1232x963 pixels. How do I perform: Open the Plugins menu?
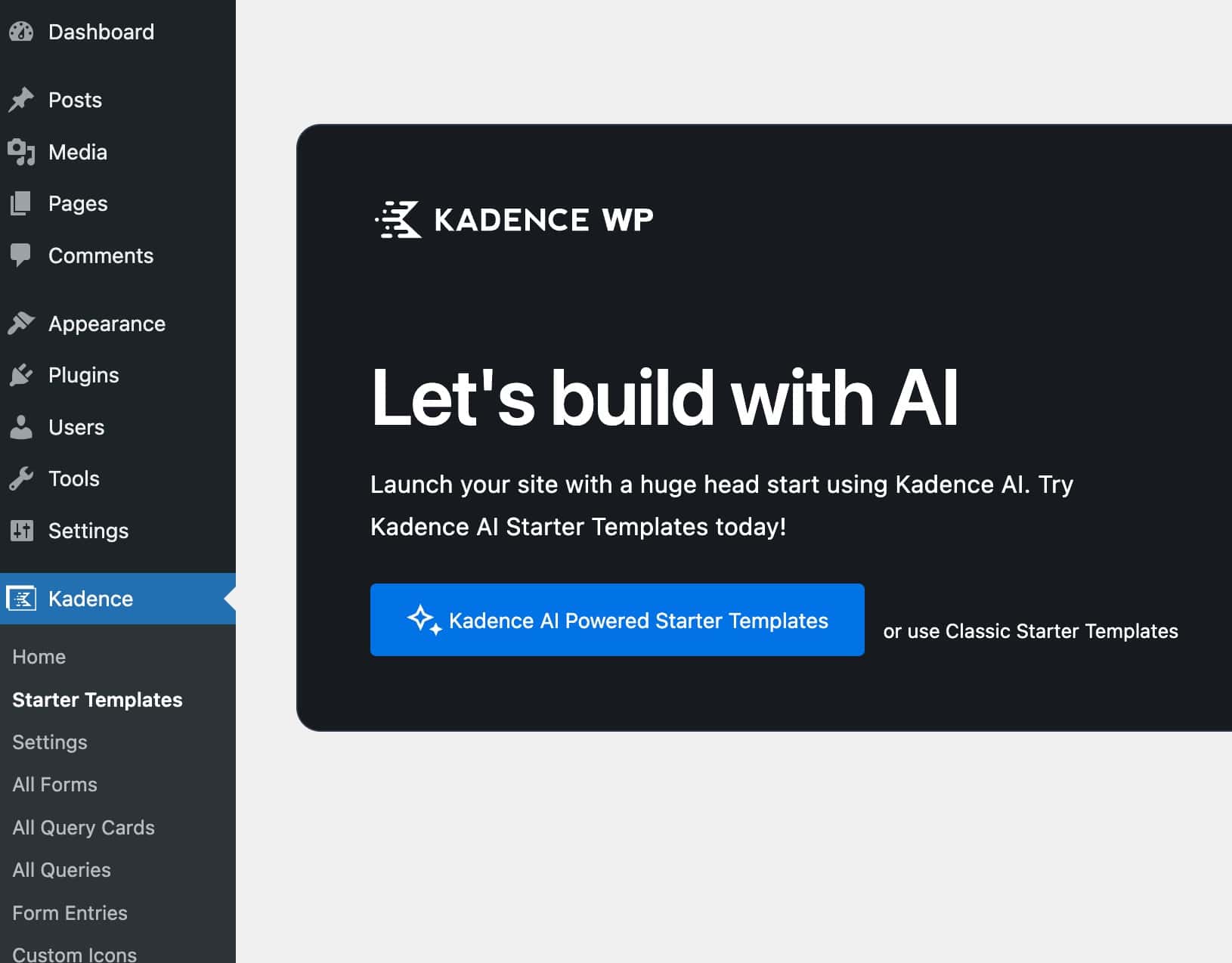[118, 375]
